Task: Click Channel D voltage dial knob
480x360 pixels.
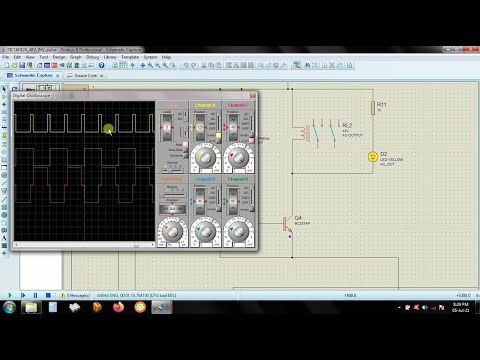Action: click(x=238, y=231)
